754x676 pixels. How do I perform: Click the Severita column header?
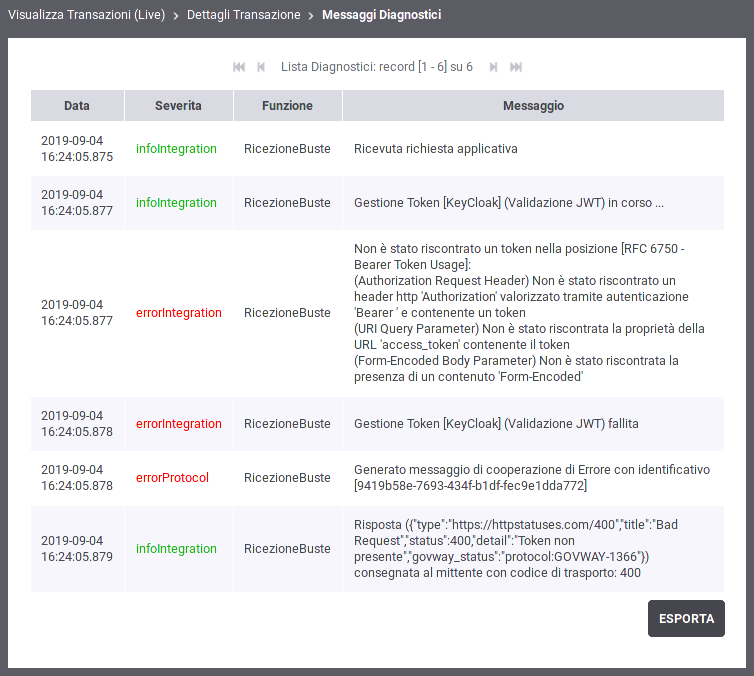[178, 106]
